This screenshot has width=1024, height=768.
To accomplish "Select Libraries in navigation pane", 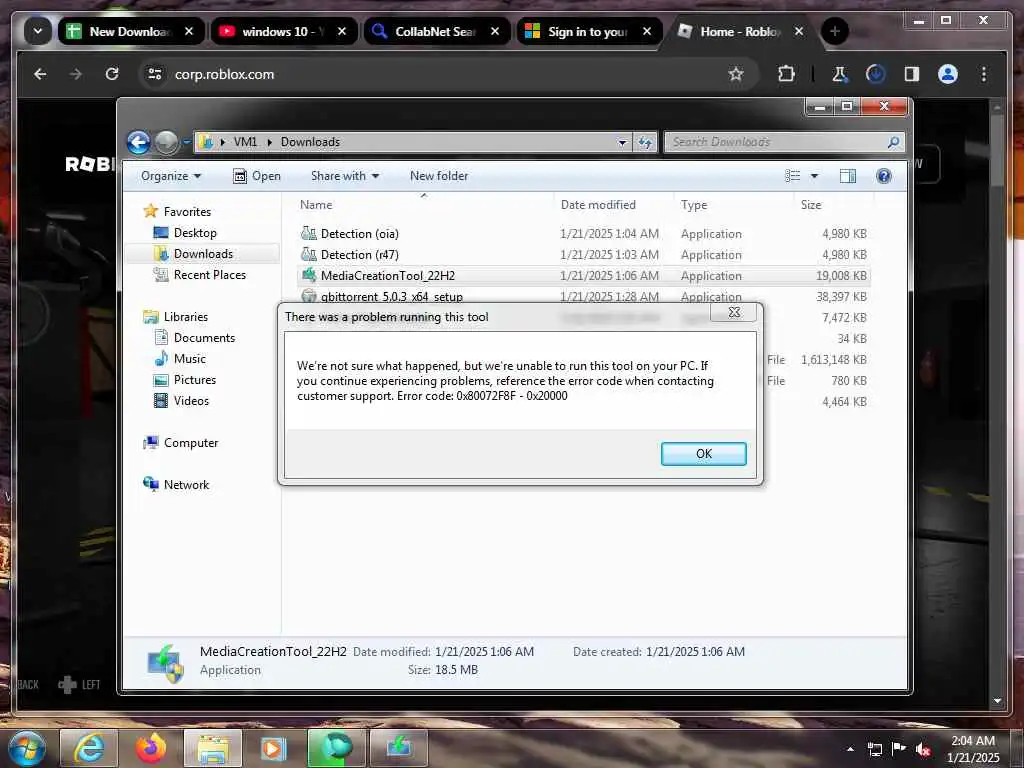I will [185, 317].
